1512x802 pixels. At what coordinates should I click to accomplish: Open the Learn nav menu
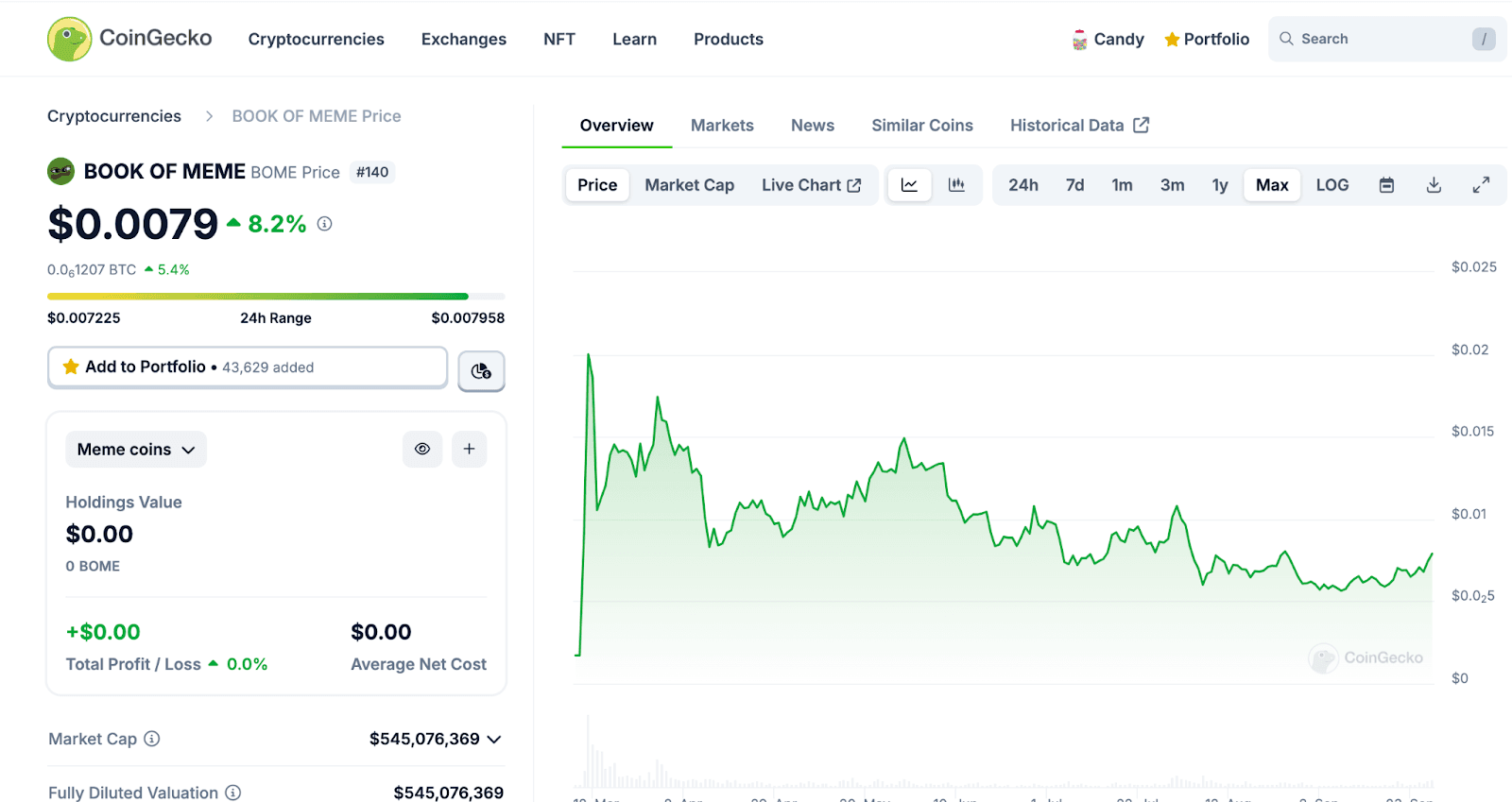[x=634, y=39]
